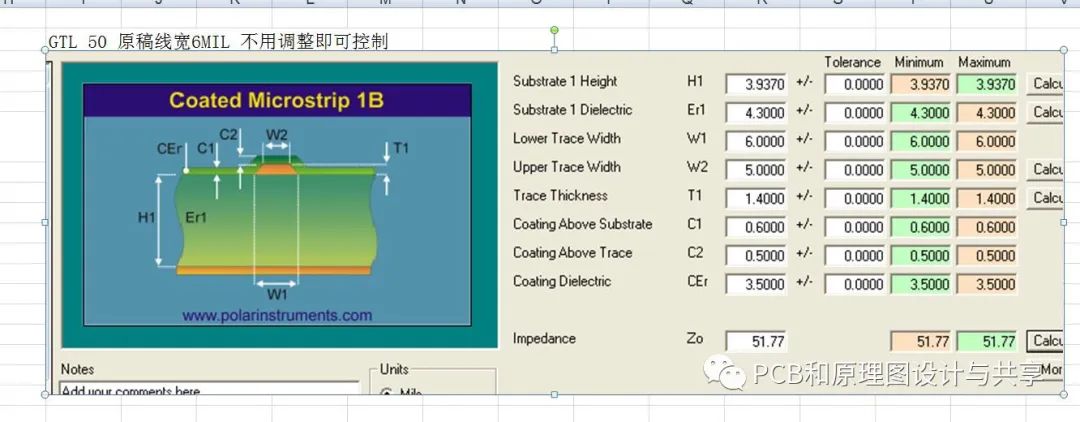The height and width of the screenshot is (422, 1080).
Task: Focus the Lower Trace Width W1 input
Action: tap(756, 142)
